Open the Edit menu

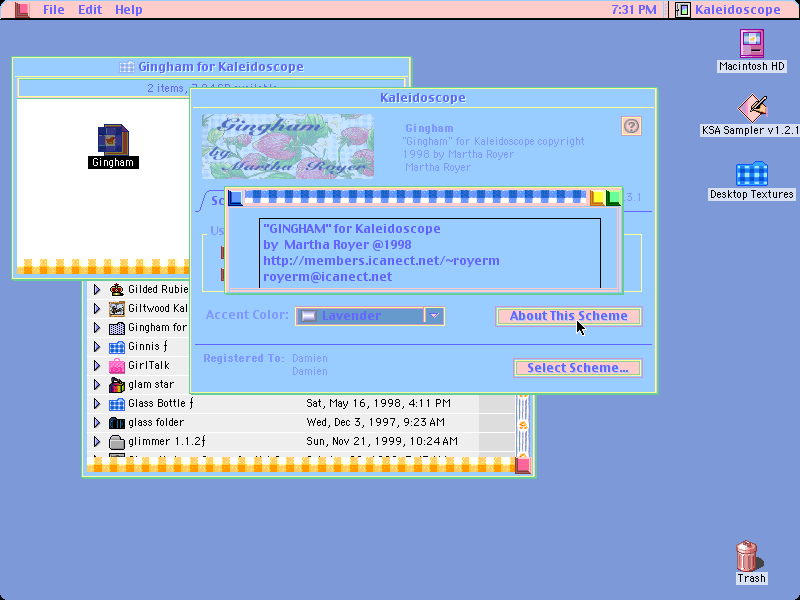(90, 10)
